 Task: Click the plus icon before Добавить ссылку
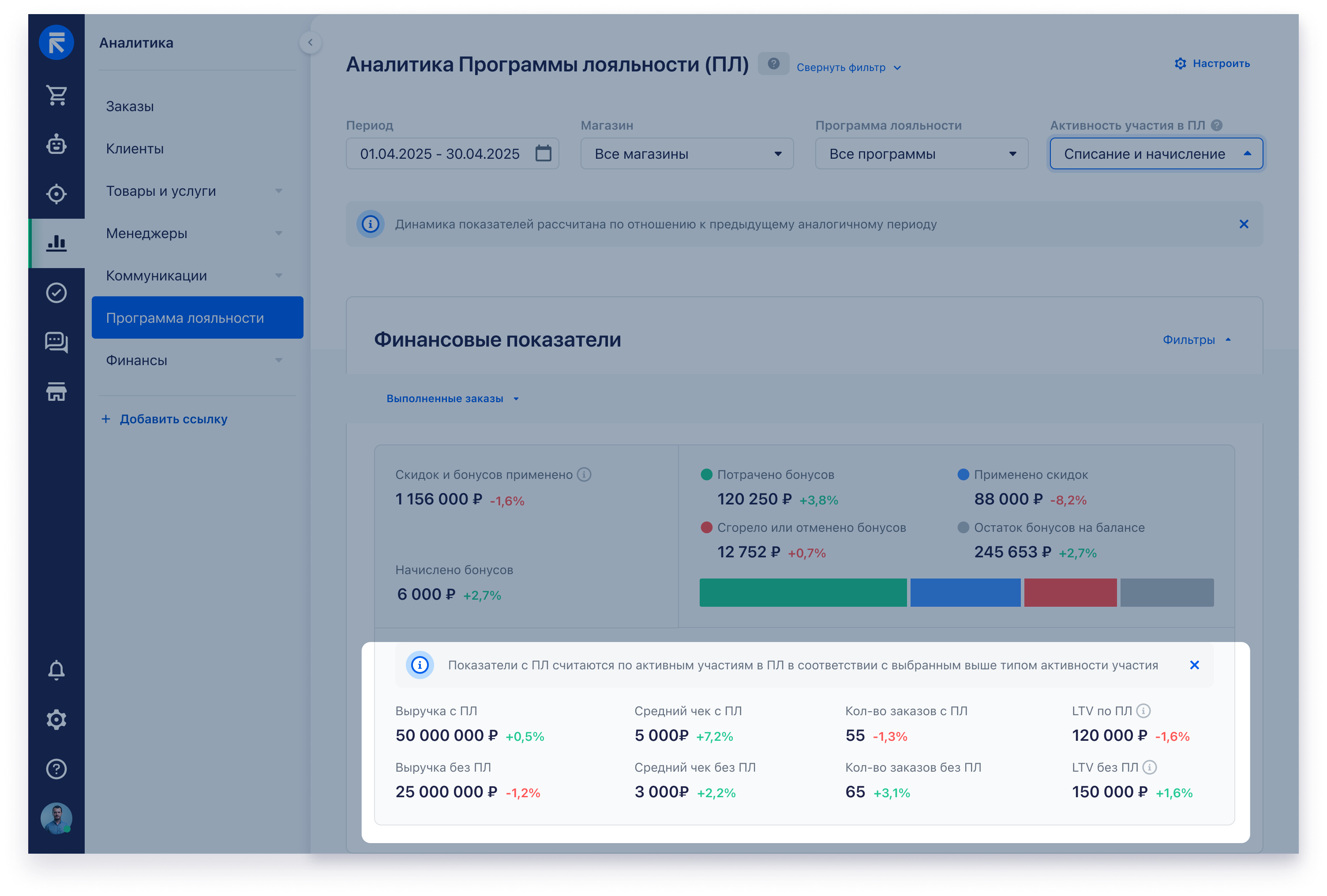click(x=105, y=419)
